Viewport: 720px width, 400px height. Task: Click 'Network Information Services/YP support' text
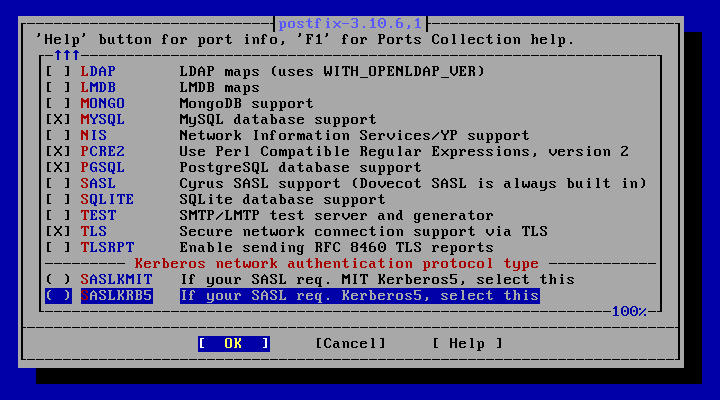point(354,136)
